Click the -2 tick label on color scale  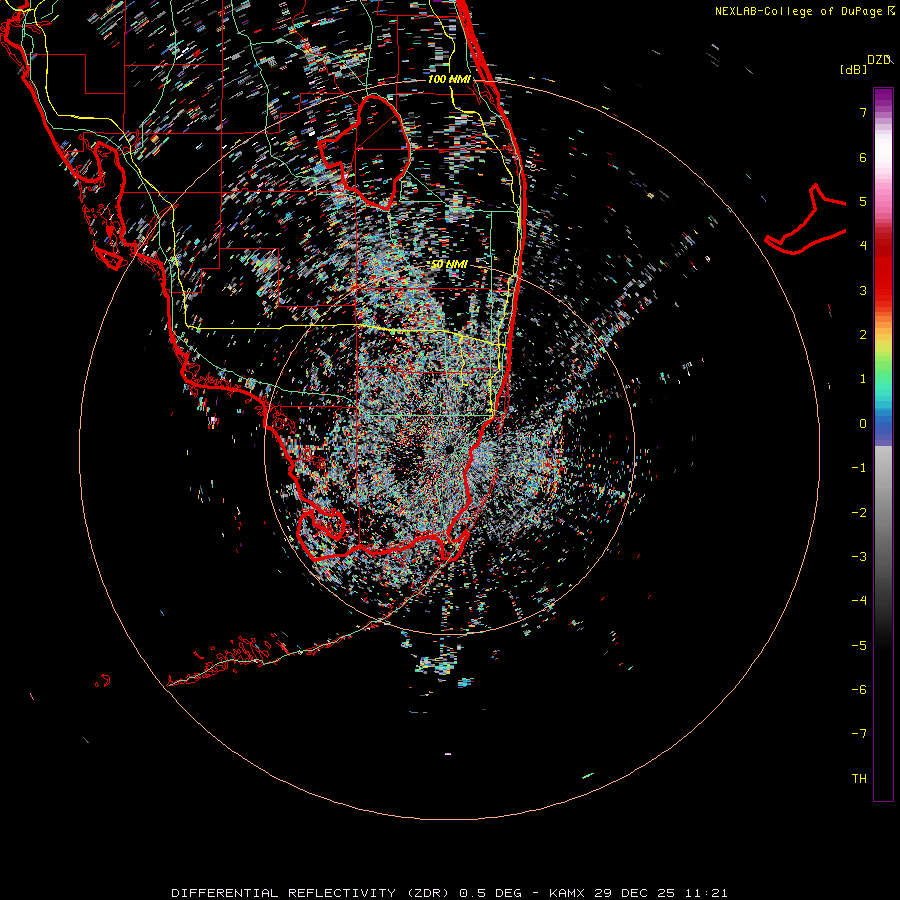pyautogui.click(x=859, y=513)
